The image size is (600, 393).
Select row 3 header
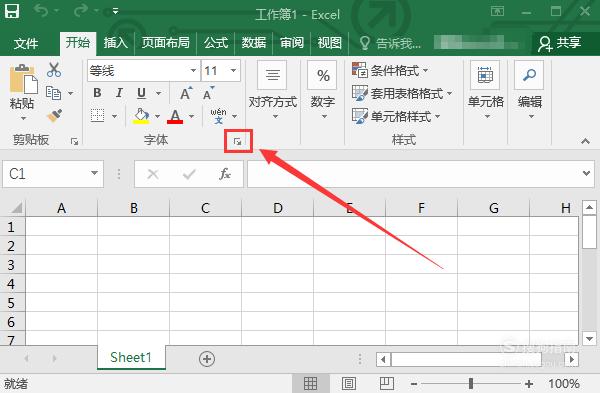tap(12, 264)
